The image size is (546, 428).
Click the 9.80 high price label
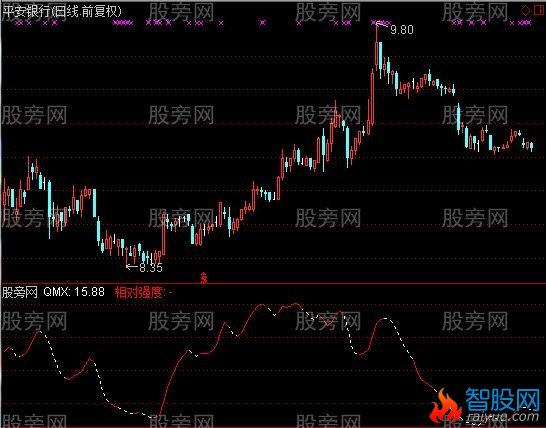pos(401,30)
